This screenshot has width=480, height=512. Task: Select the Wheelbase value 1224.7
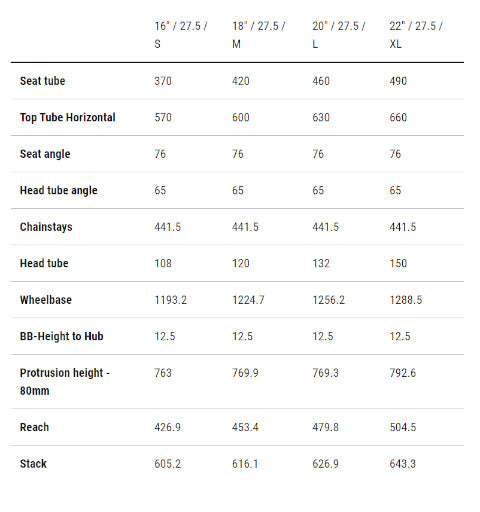pos(248,300)
